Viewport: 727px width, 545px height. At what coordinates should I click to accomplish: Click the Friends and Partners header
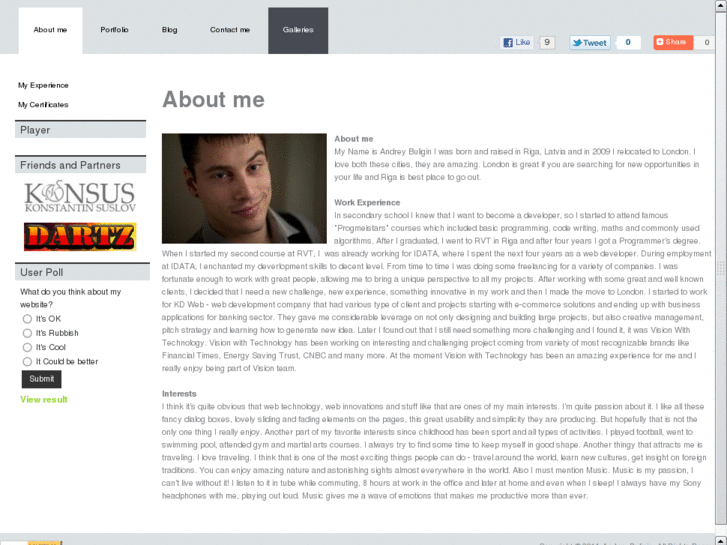point(80,165)
